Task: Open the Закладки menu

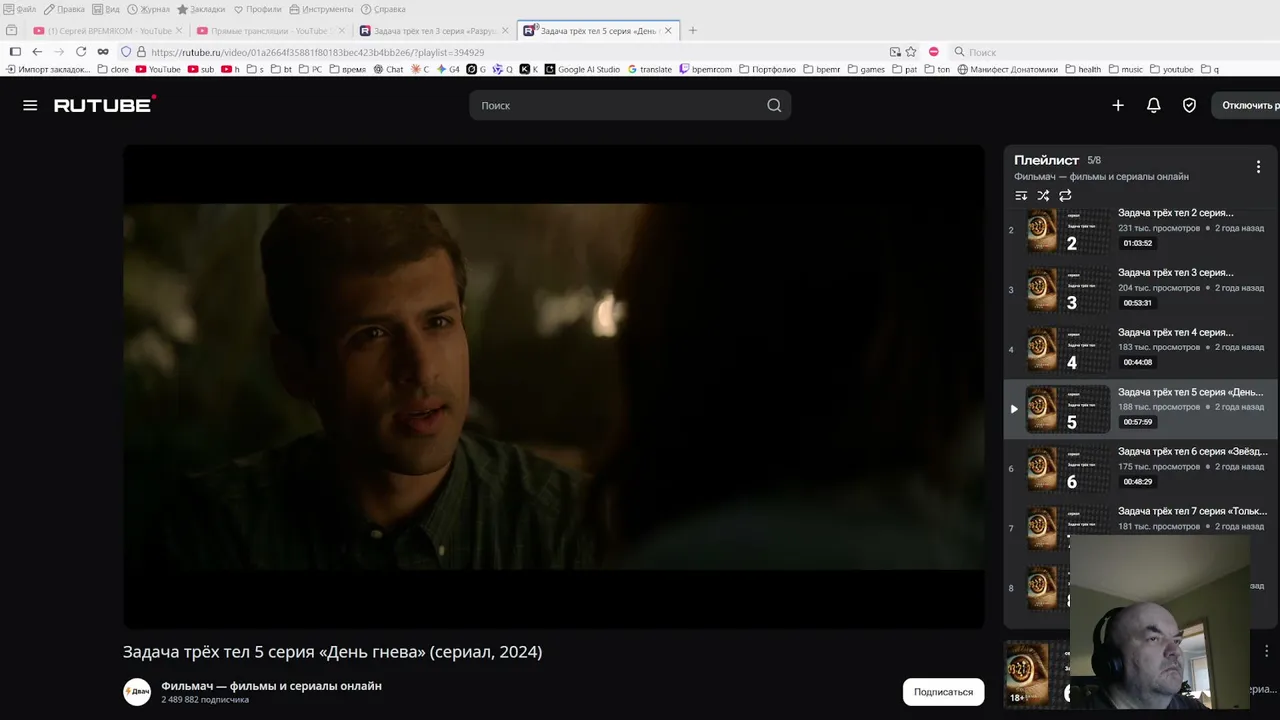Action: point(201,9)
